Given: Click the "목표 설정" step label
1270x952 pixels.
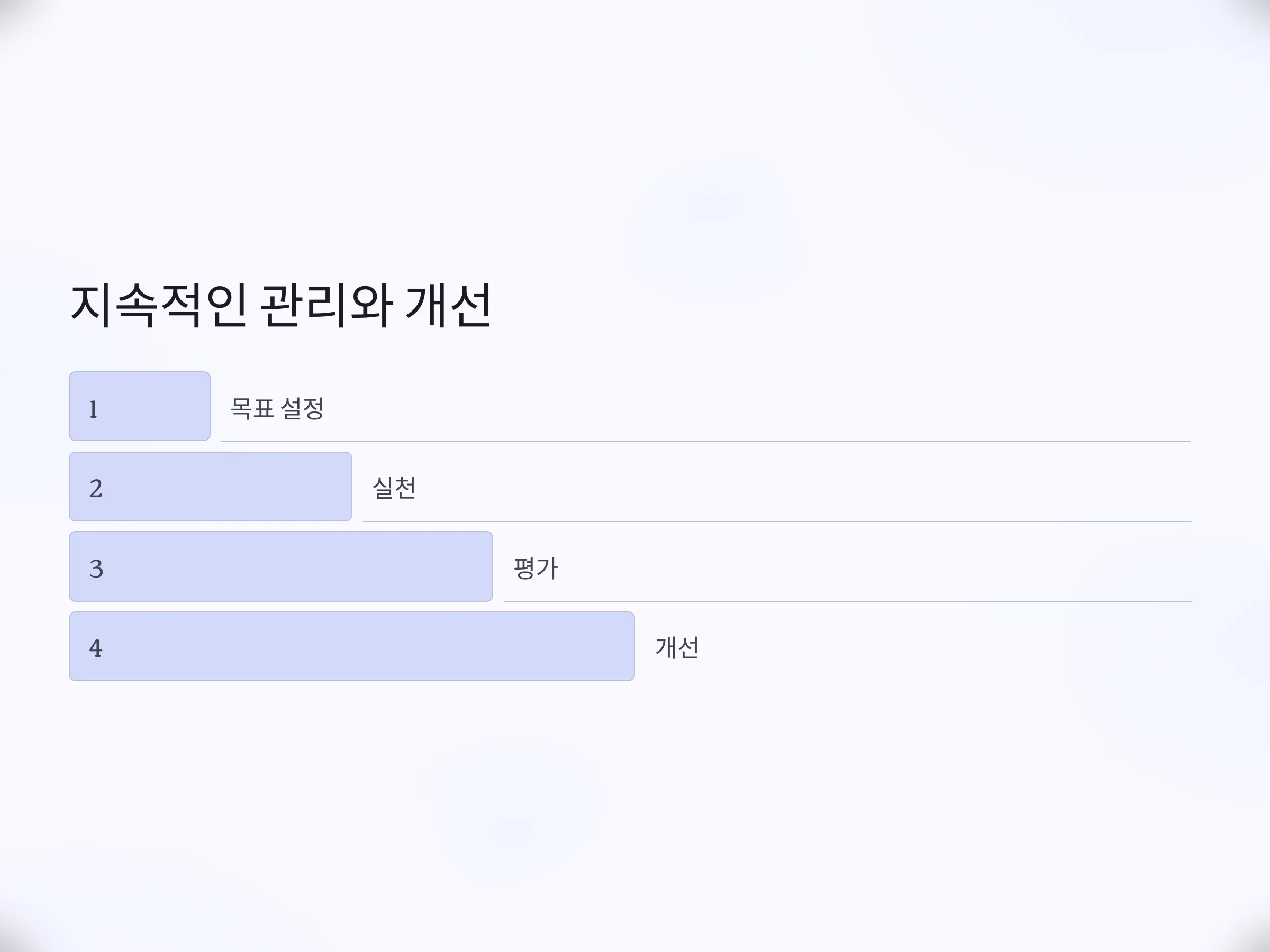Looking at the screenshot, I should point(277,409).
